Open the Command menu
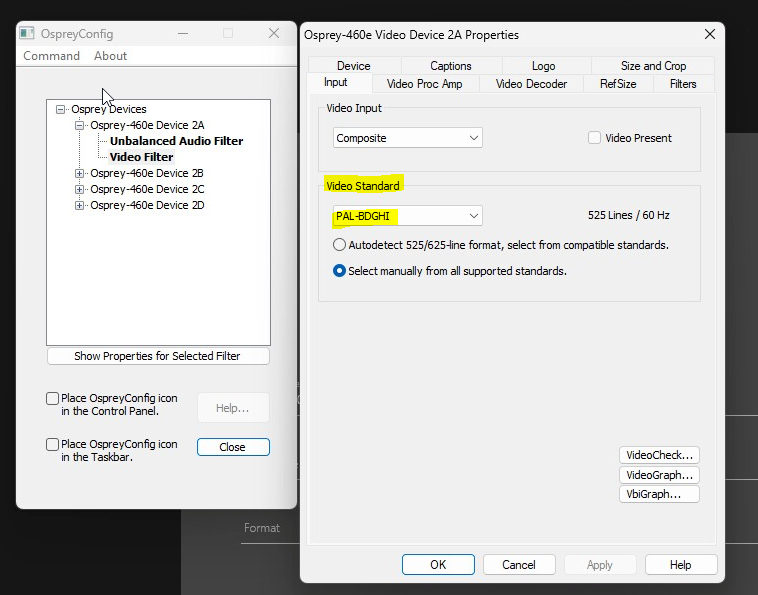The width and height of the screenshot is (758, 595). tap(51, 56)
